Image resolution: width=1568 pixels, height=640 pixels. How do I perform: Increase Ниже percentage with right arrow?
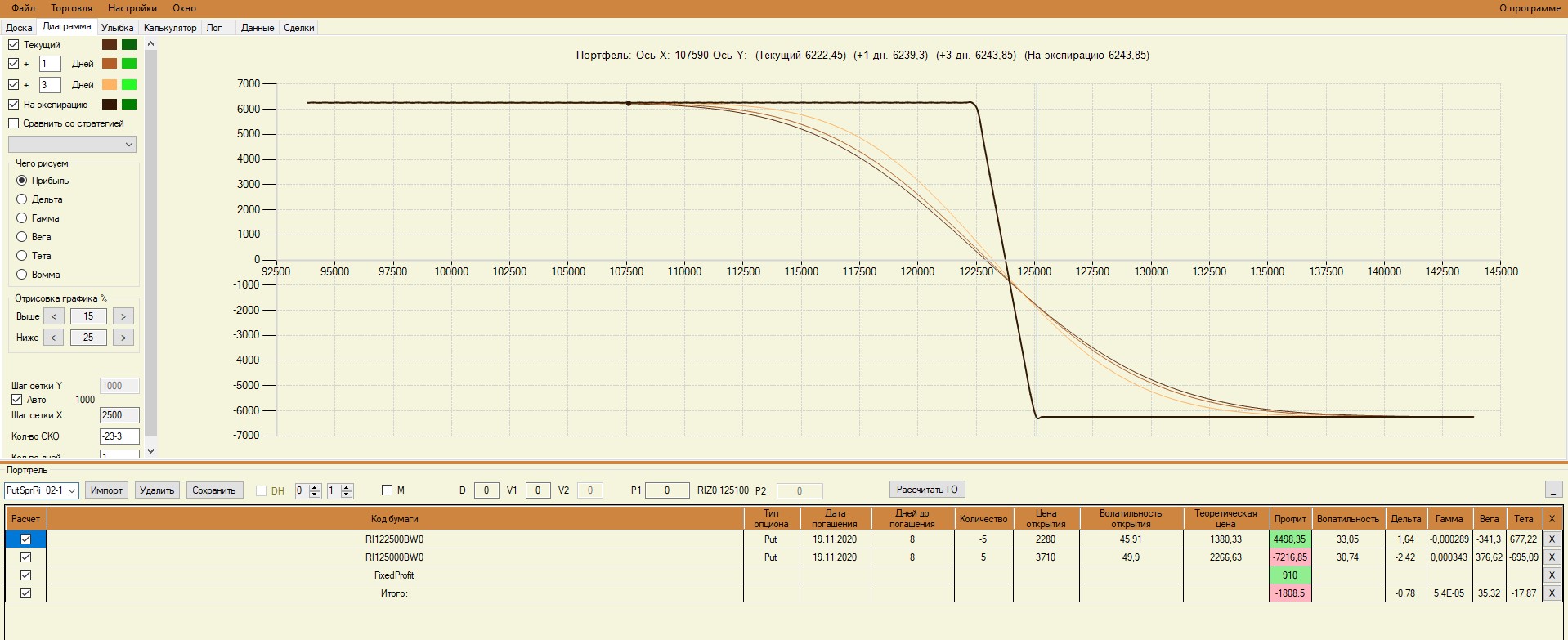click(x=123, y=338)
